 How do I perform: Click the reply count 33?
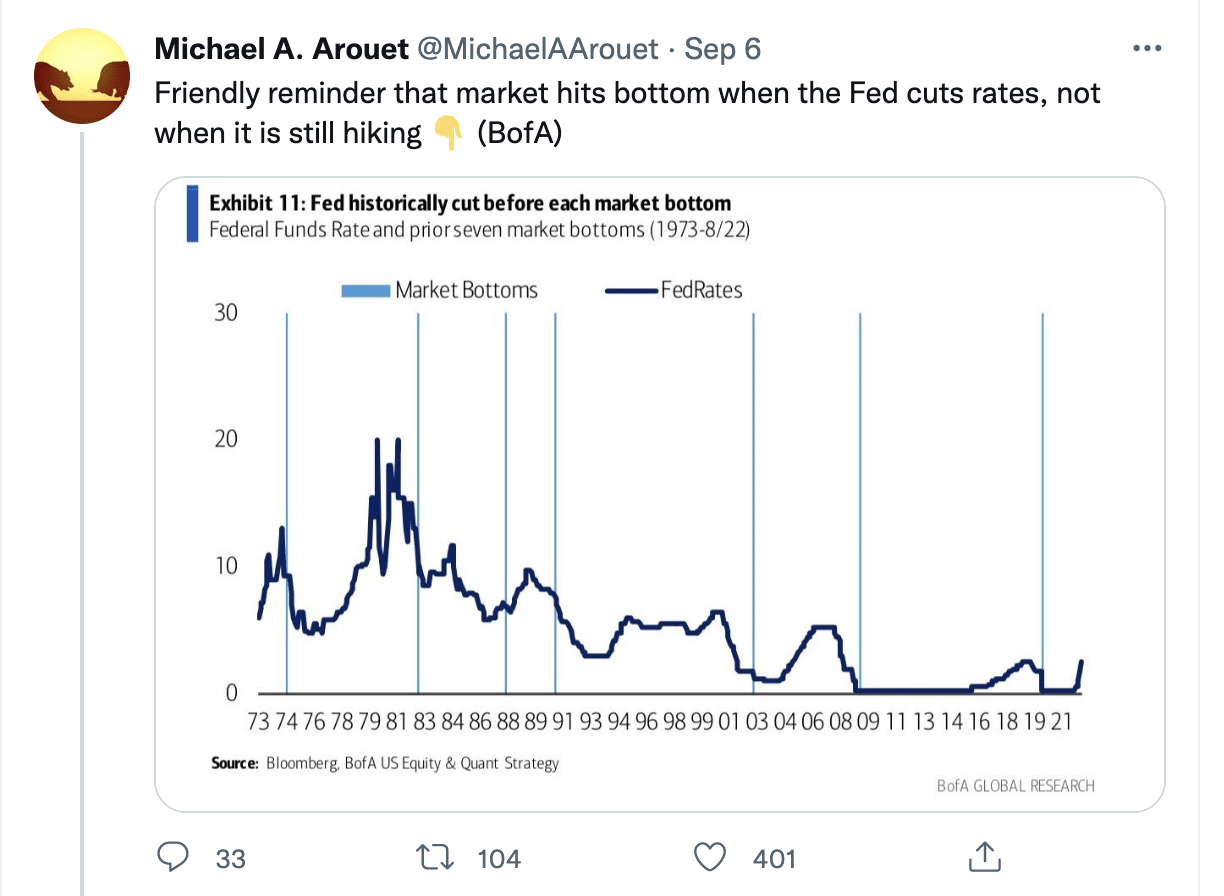231,858
